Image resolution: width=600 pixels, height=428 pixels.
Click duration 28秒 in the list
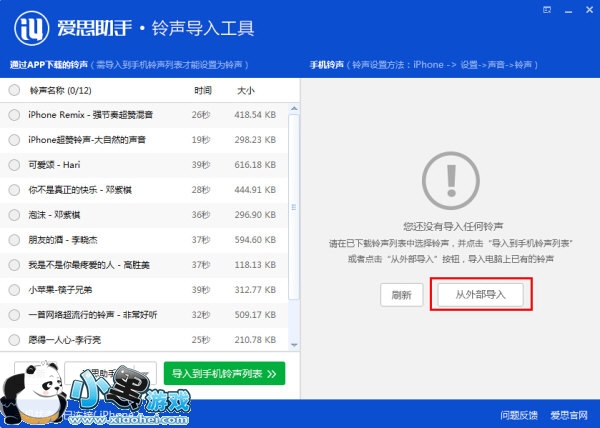coord(201,190)
